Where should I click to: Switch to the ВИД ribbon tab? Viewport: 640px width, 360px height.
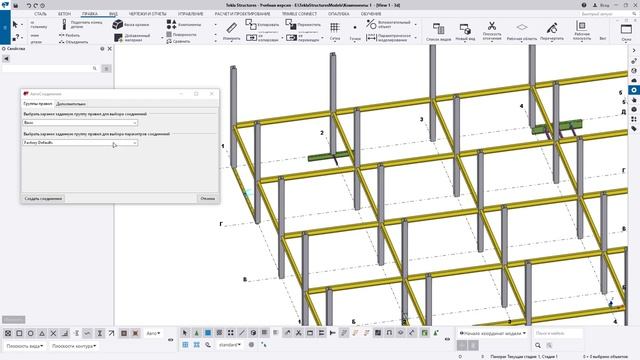click(x=113, y=14)
